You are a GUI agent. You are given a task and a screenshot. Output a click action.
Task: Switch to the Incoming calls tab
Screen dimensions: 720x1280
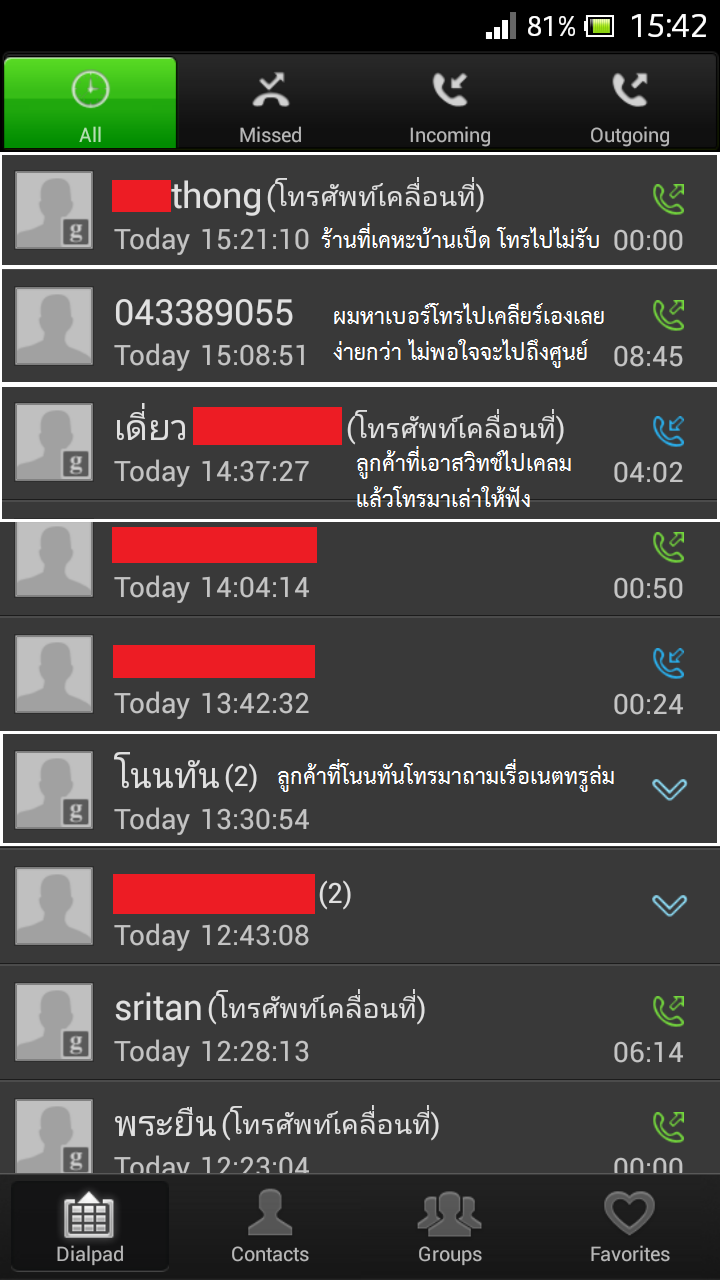pos(450,104)
